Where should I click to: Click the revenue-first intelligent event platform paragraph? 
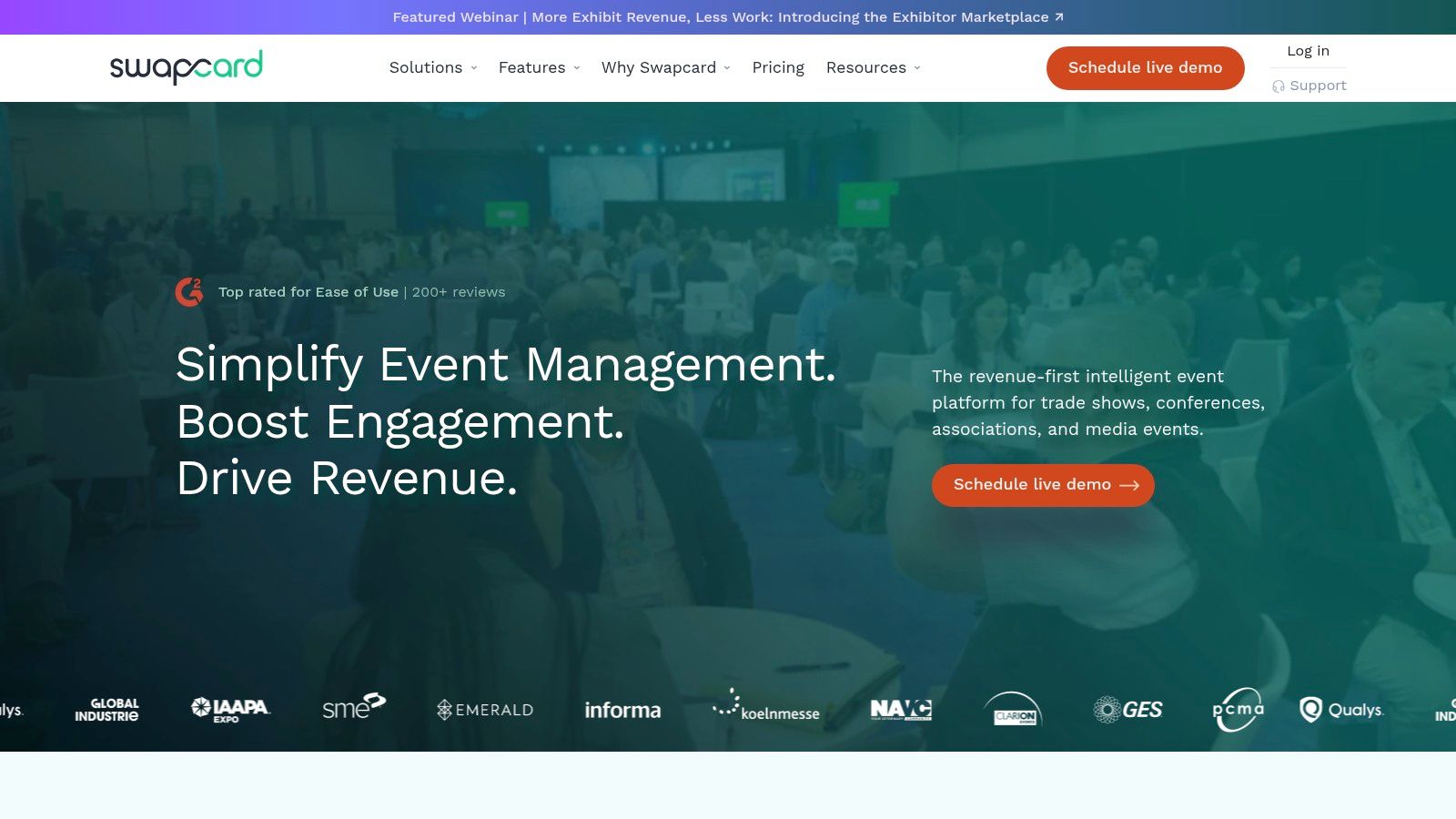coord(1098,402)
